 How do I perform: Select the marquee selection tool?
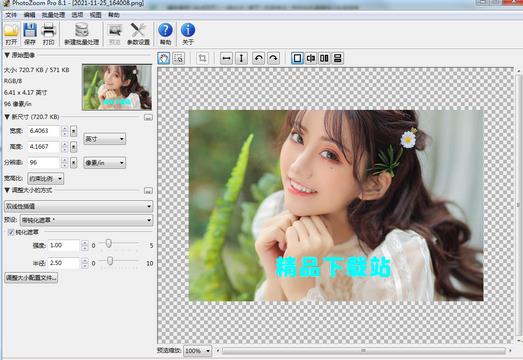[x=178, y=58]
